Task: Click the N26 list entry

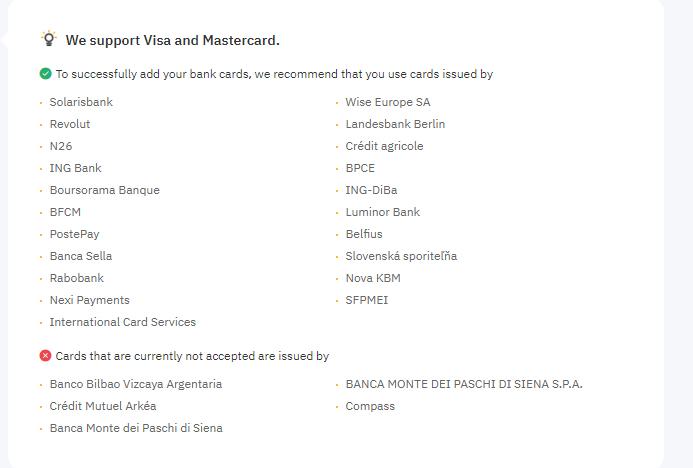Action: click(61, 146)
